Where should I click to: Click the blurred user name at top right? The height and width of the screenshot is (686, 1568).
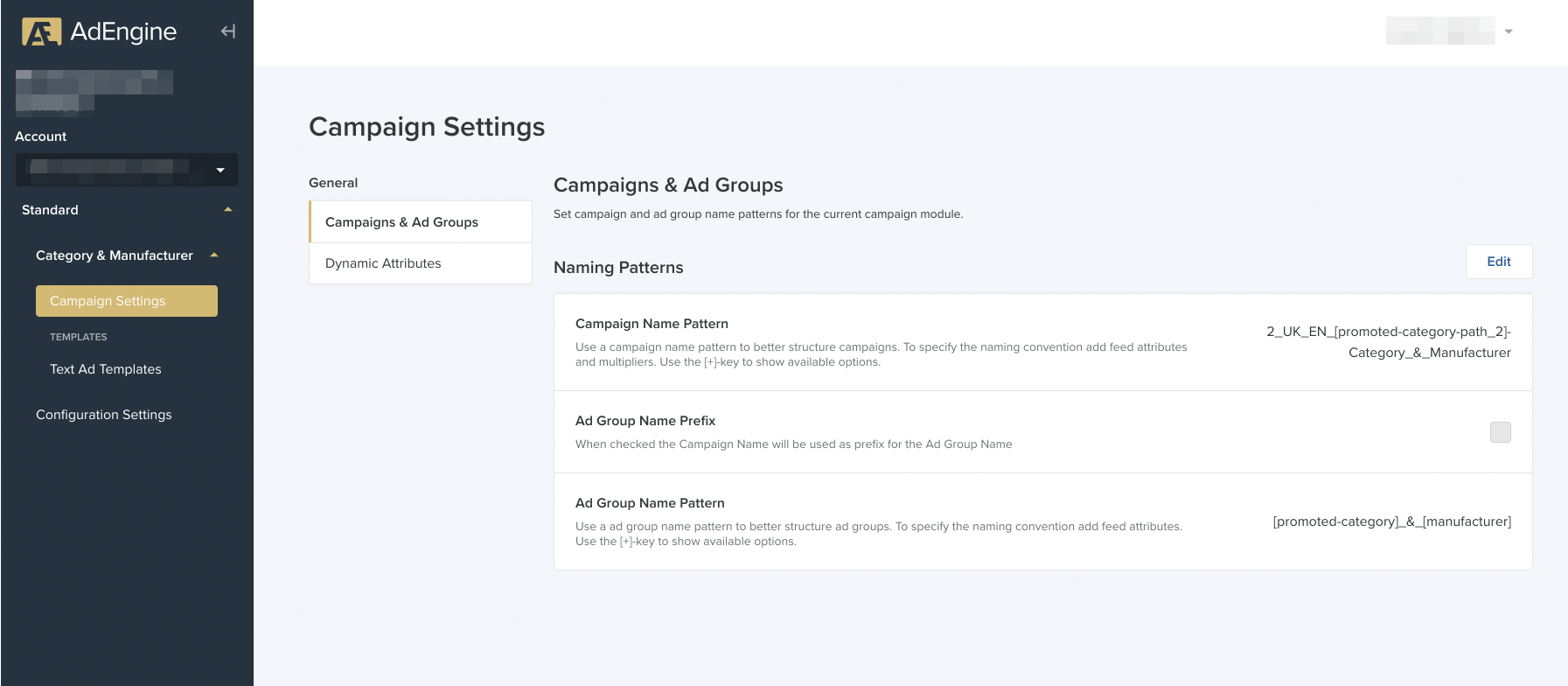[1439, 31]
